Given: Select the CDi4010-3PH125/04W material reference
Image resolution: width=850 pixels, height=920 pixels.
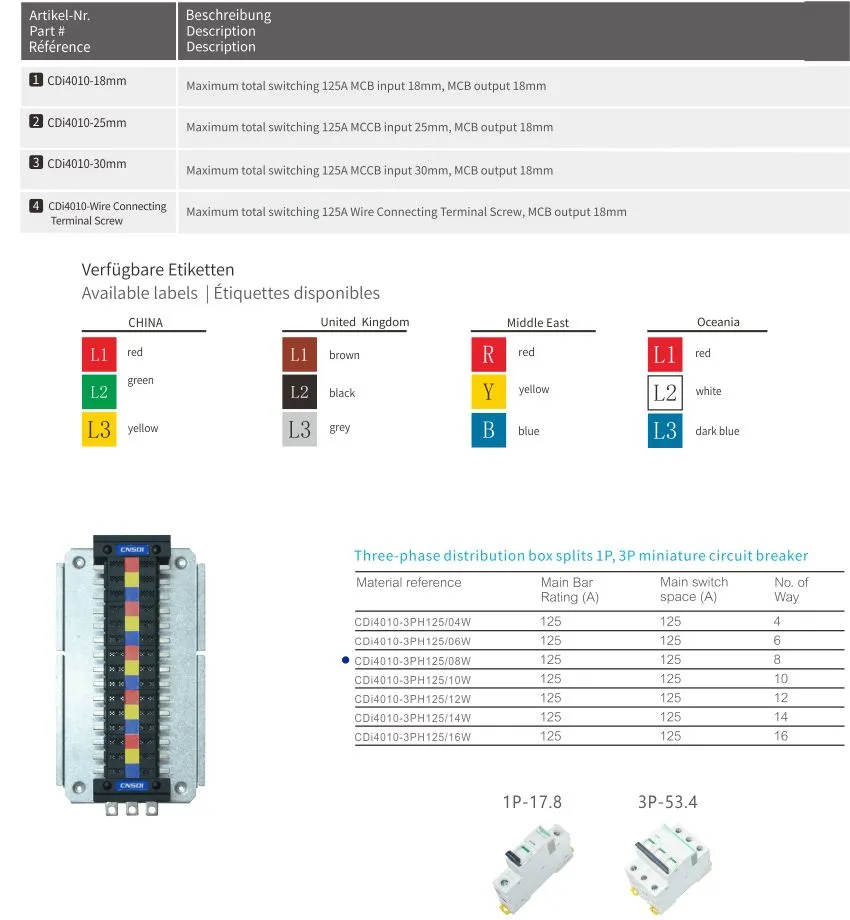Looking at the screenshot, I should click(x=412, y=622).
